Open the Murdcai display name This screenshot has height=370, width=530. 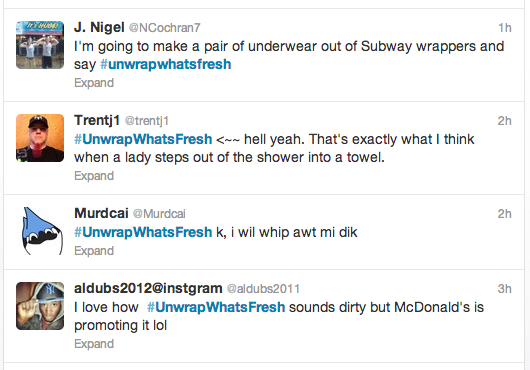[101, 213]
